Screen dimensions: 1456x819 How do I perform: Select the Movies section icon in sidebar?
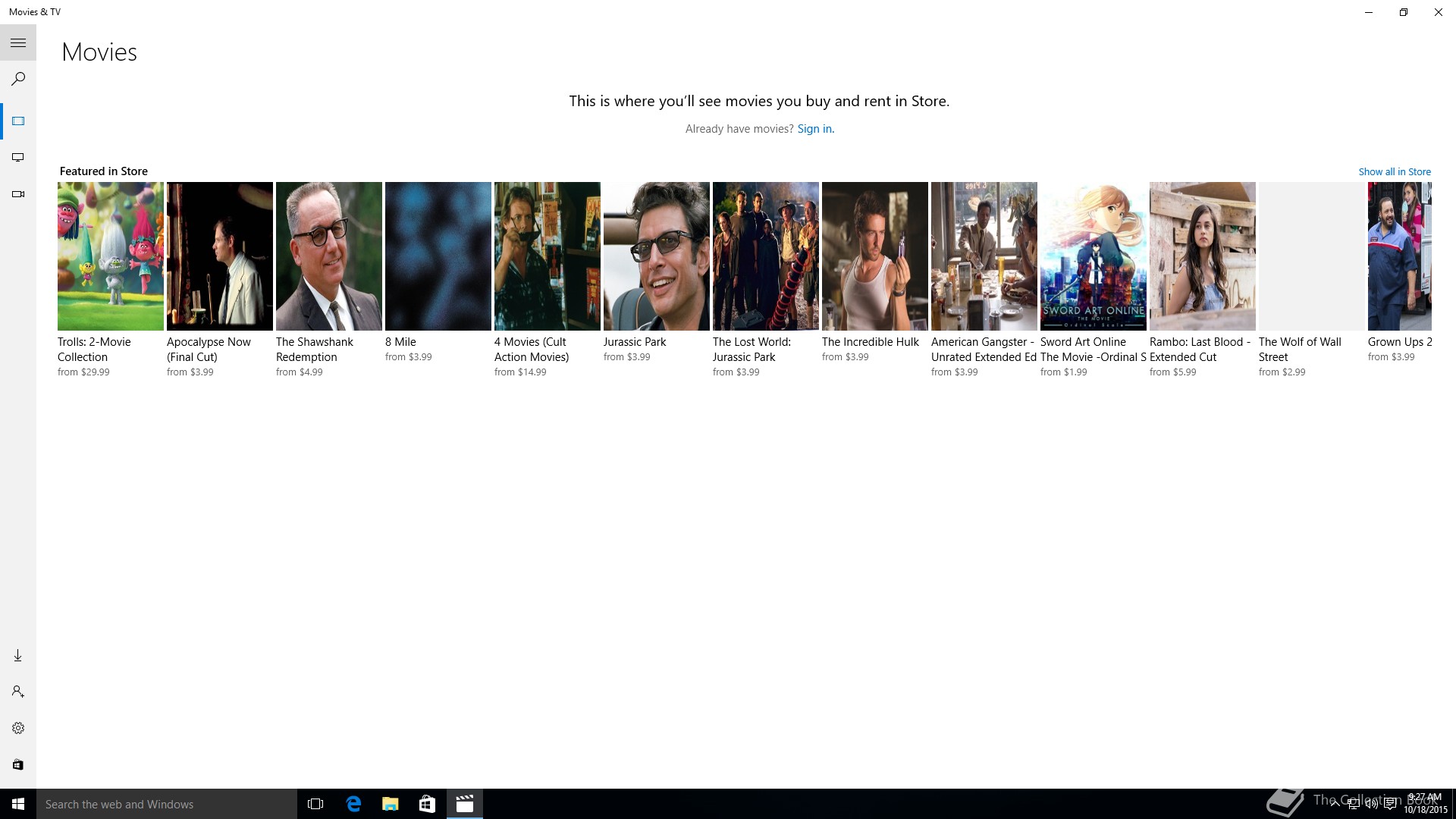(x=18, y=121)
